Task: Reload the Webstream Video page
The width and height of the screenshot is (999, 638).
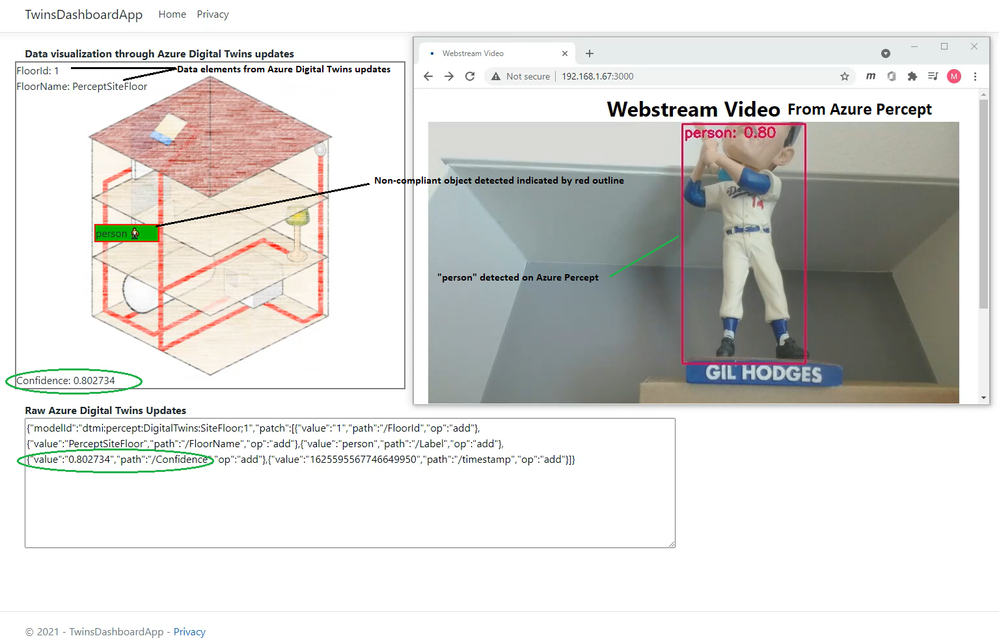Action: click(470, 76)
